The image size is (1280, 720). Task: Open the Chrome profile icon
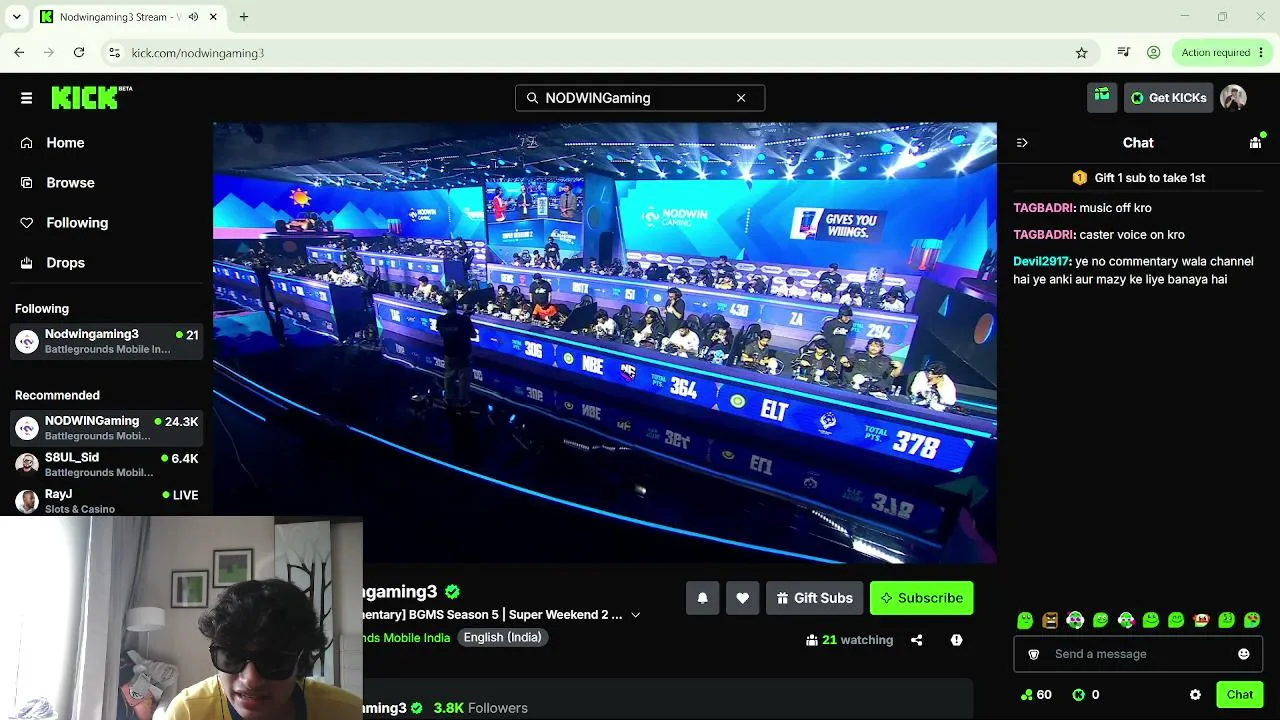(x=1154, y=53)
